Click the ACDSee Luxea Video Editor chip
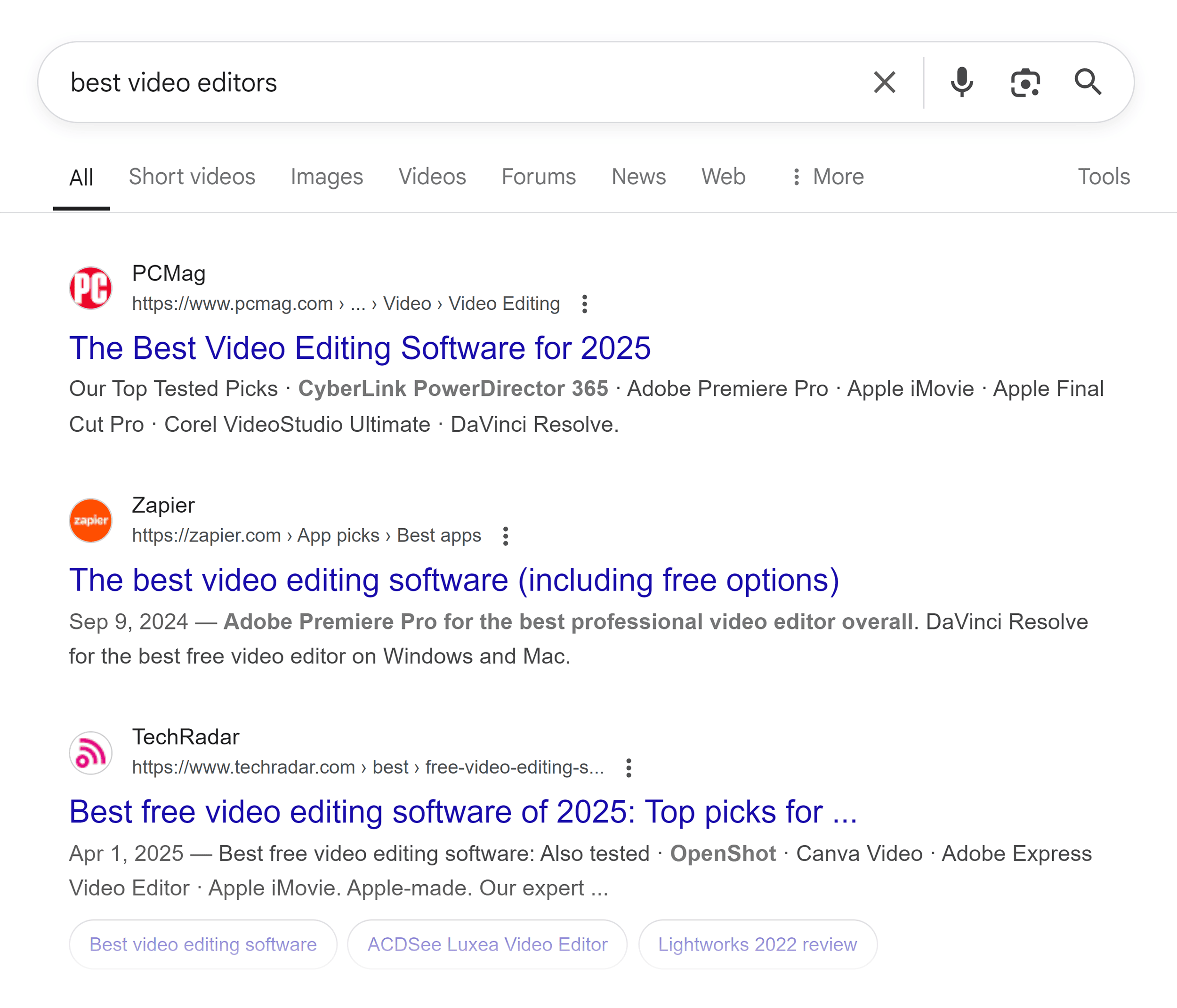 [x=487, y=944]
